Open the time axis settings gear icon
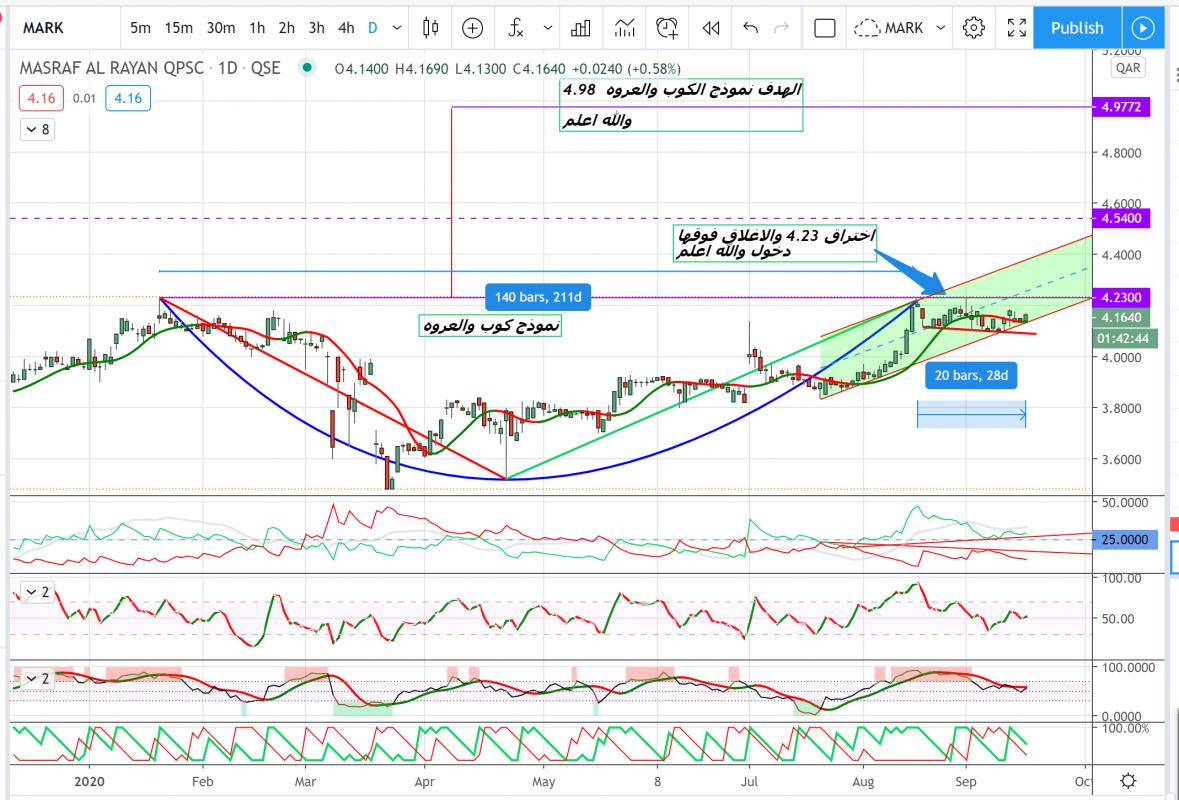The image size is (1179, 800). click(1128, 780)
